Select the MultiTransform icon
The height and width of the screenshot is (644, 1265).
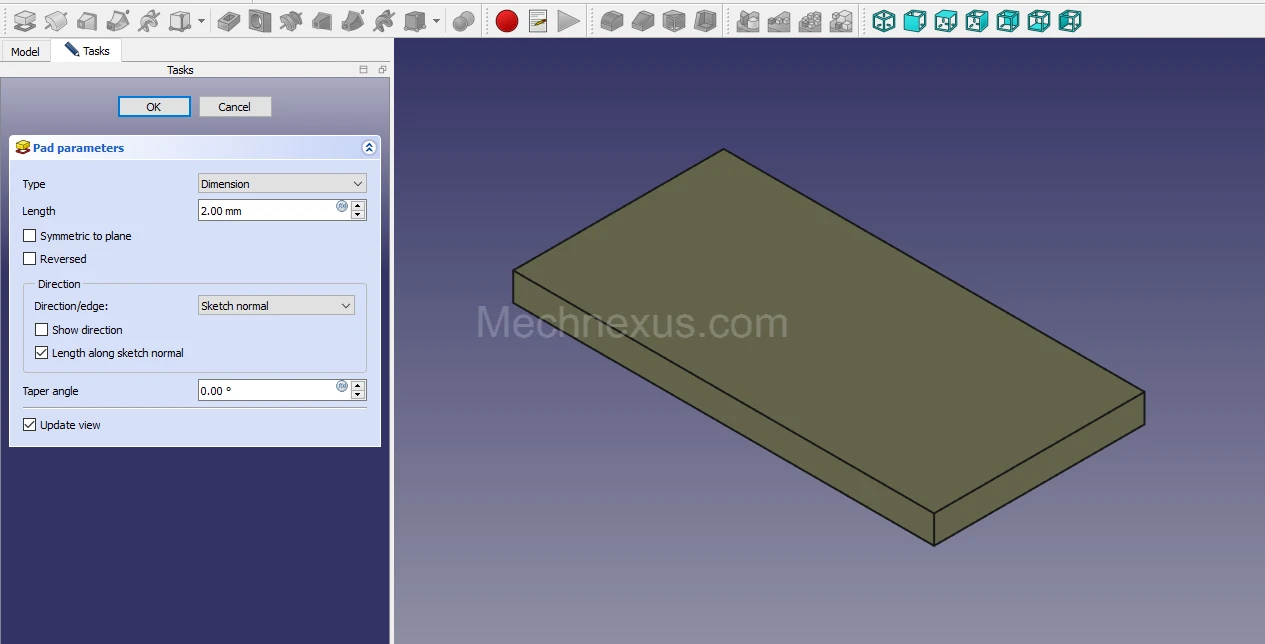pos(841,20)
